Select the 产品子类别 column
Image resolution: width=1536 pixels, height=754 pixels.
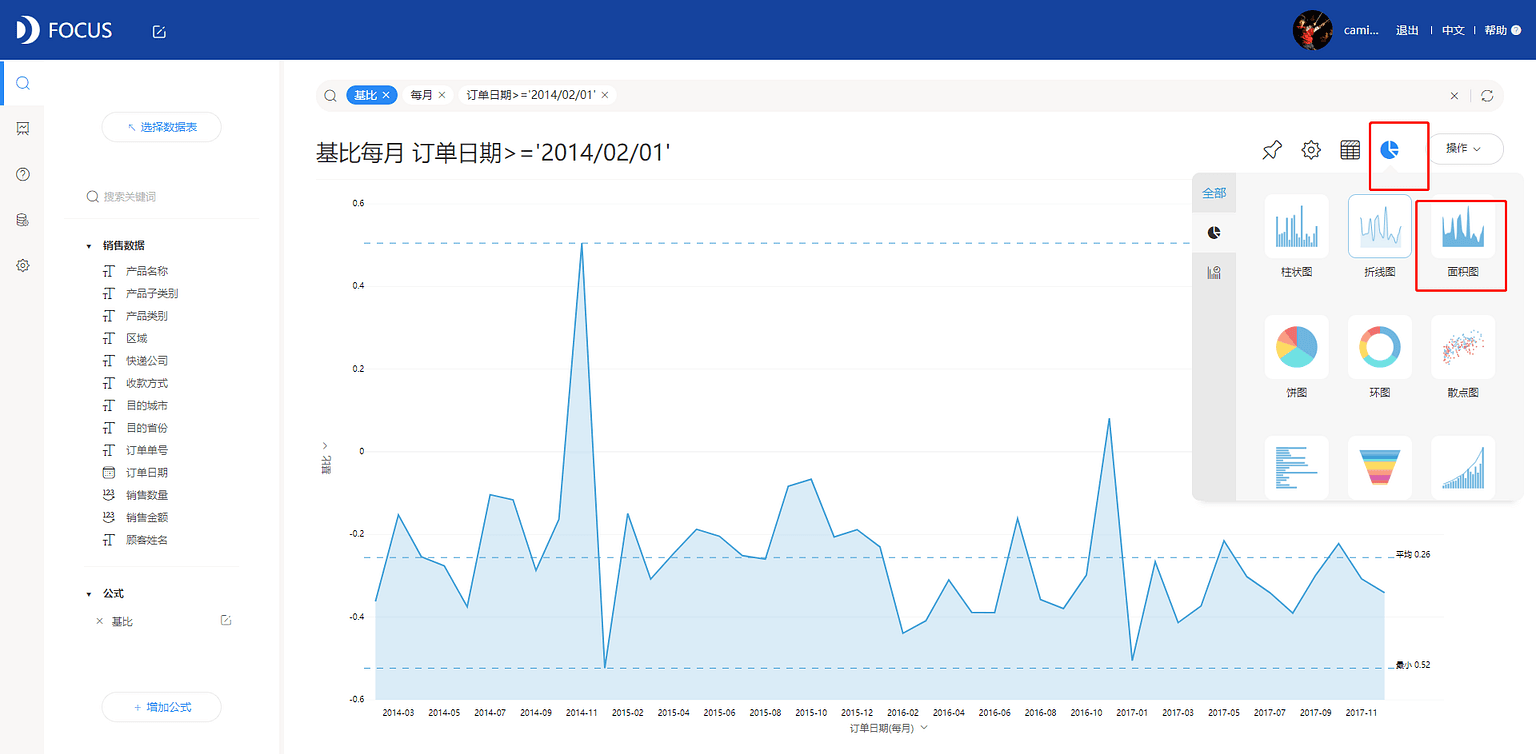pyautogui.click(x=152, y=293)
